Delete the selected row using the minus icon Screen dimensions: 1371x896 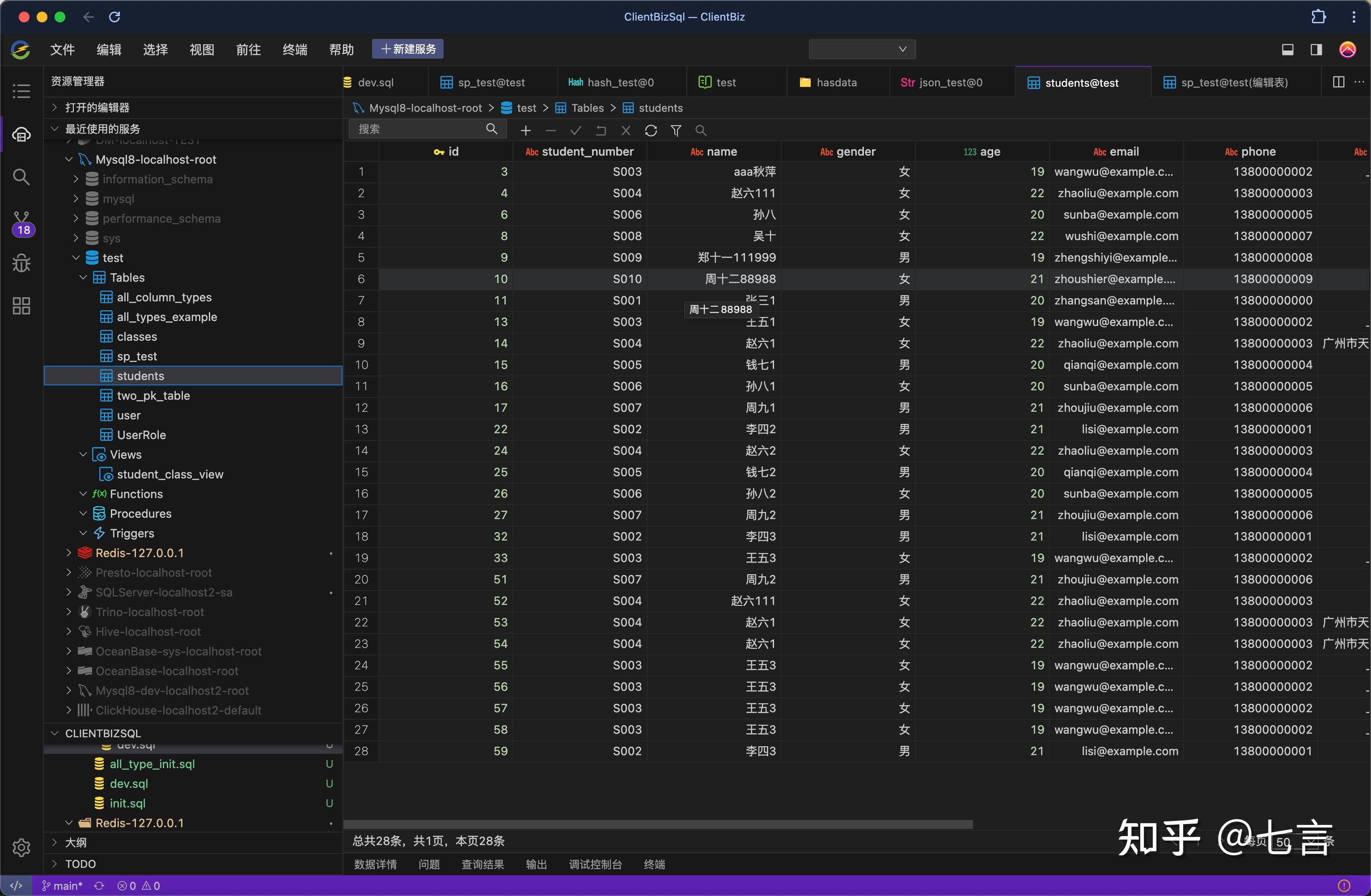coord(550,130)
